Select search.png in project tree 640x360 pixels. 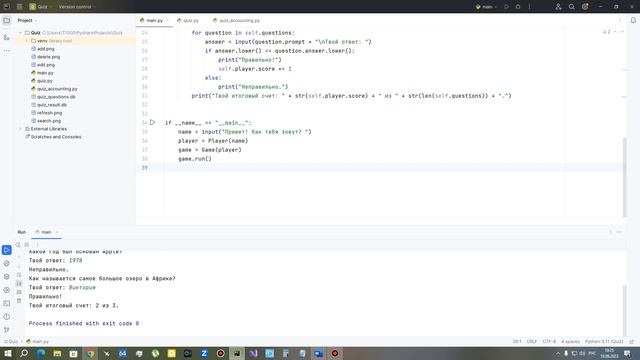tap(46, 121)
